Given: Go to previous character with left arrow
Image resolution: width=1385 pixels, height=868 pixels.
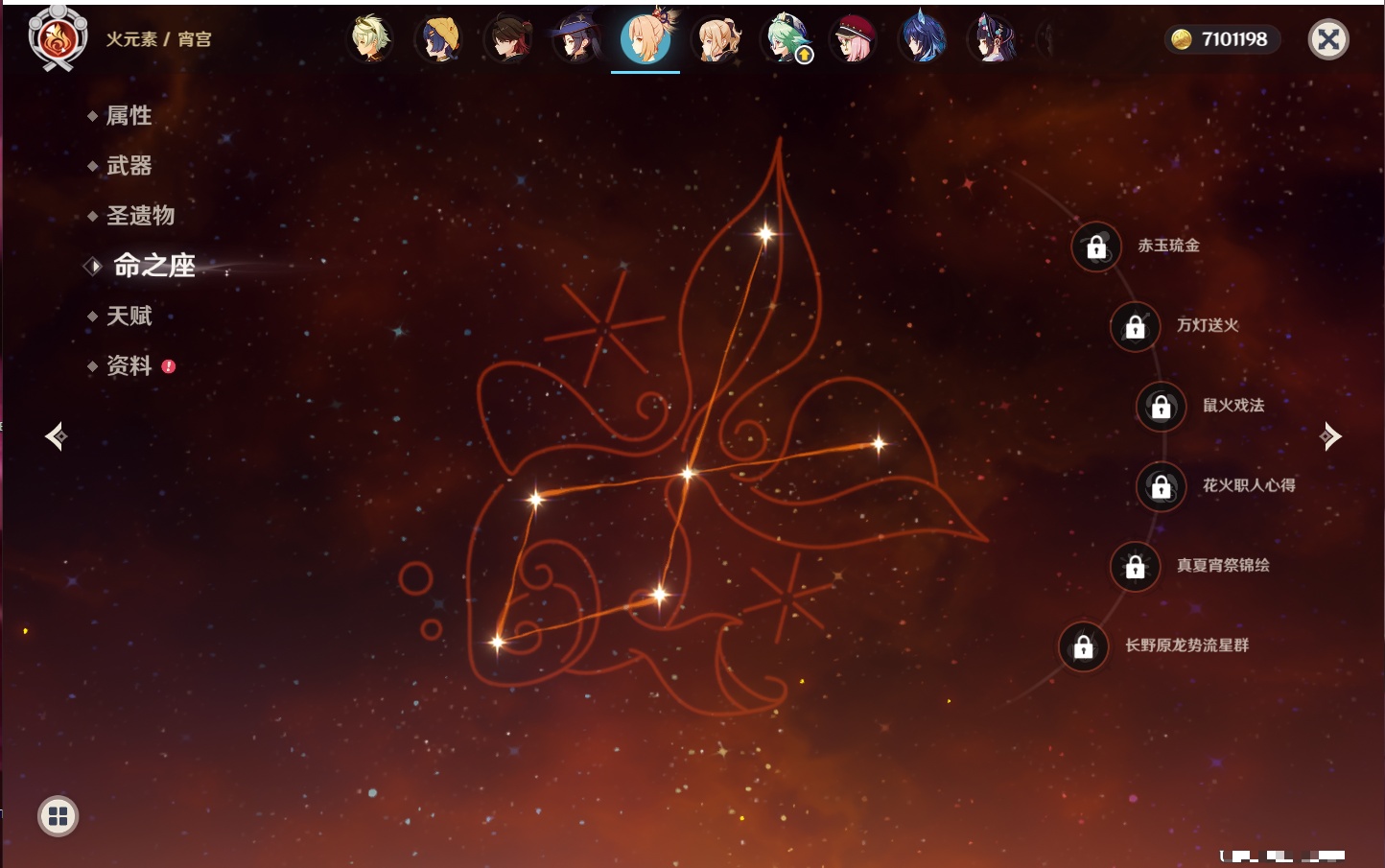Looking at the screenshot, I should 57,436.
